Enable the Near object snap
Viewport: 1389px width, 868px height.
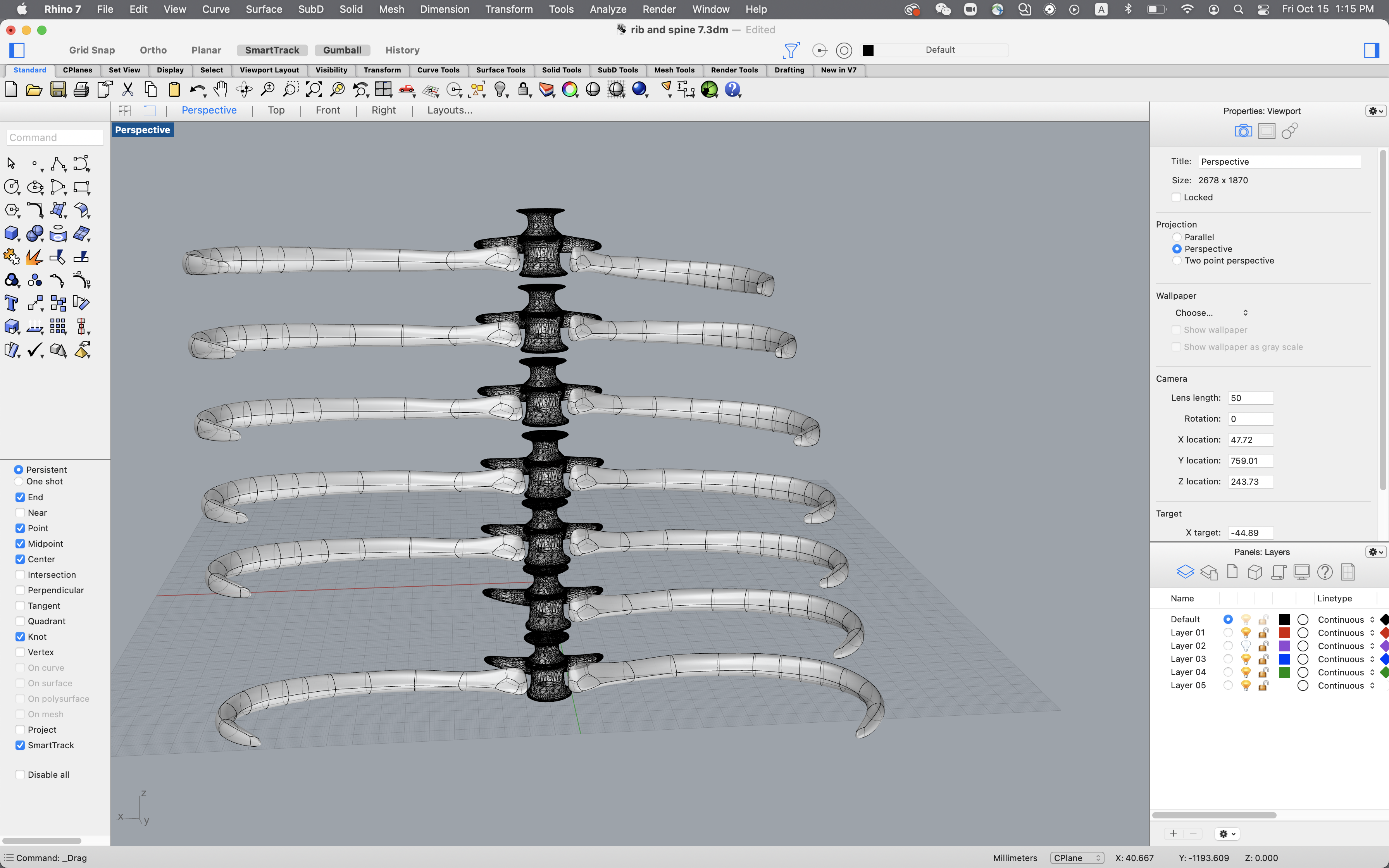coord(20,513)
